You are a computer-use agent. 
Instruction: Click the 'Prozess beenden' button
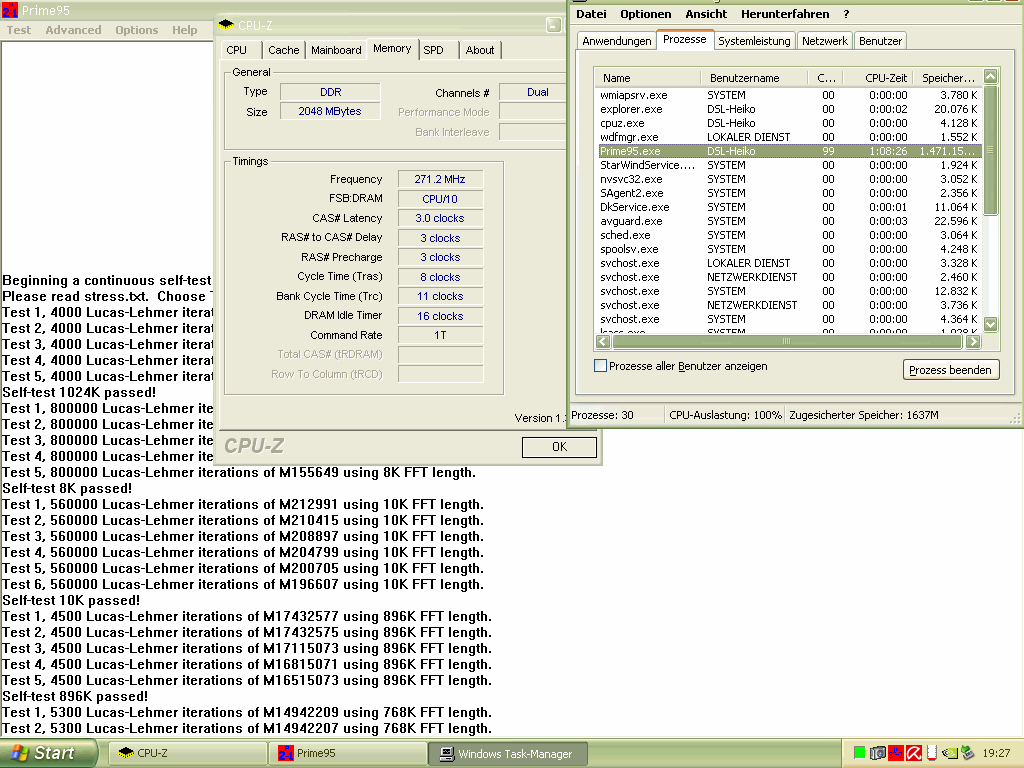pos(950,370)
